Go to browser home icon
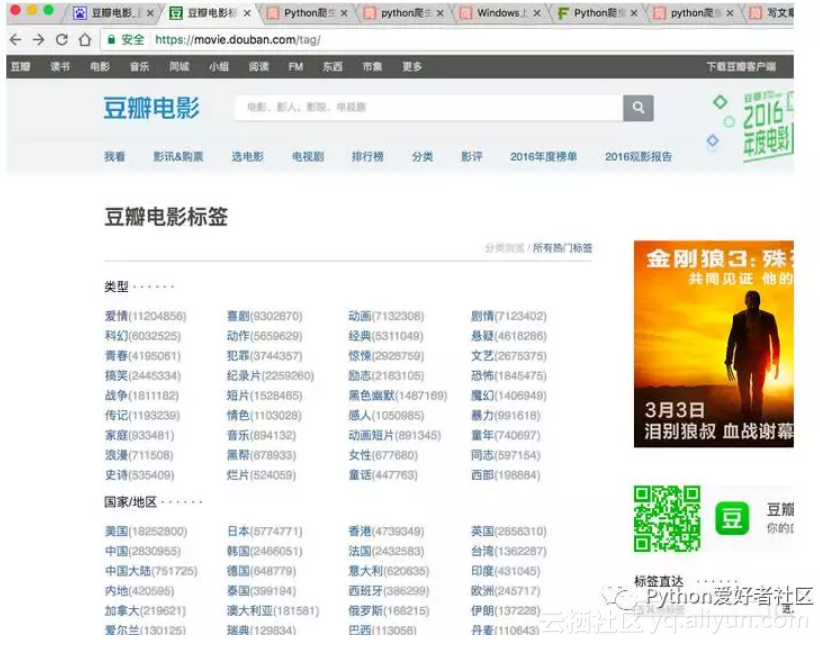820x645 pixels. click(85, 39)
